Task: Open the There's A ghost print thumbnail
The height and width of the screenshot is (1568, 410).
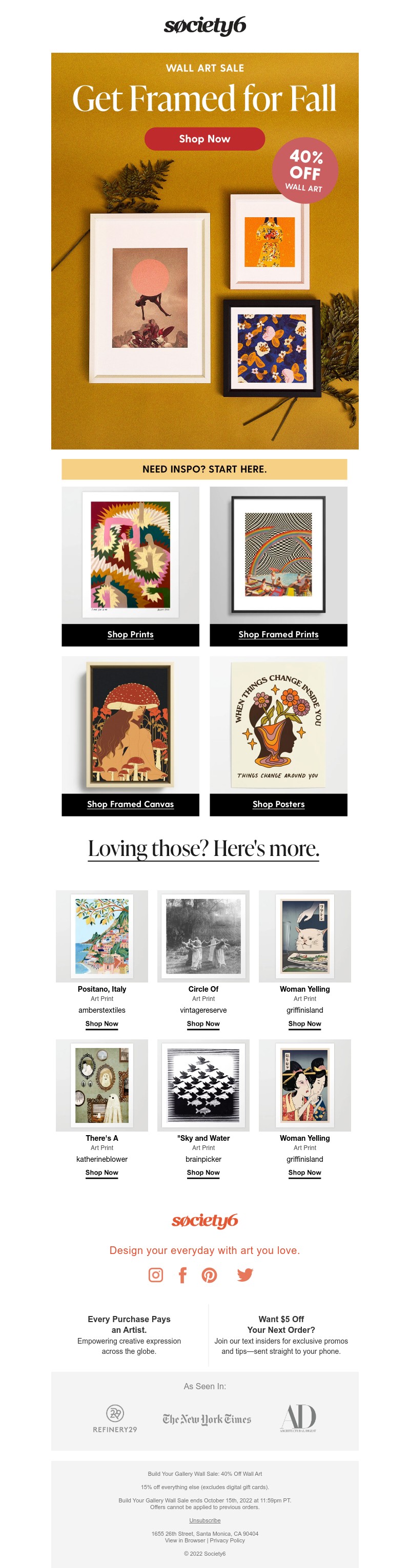Action: pos(102,1085)
